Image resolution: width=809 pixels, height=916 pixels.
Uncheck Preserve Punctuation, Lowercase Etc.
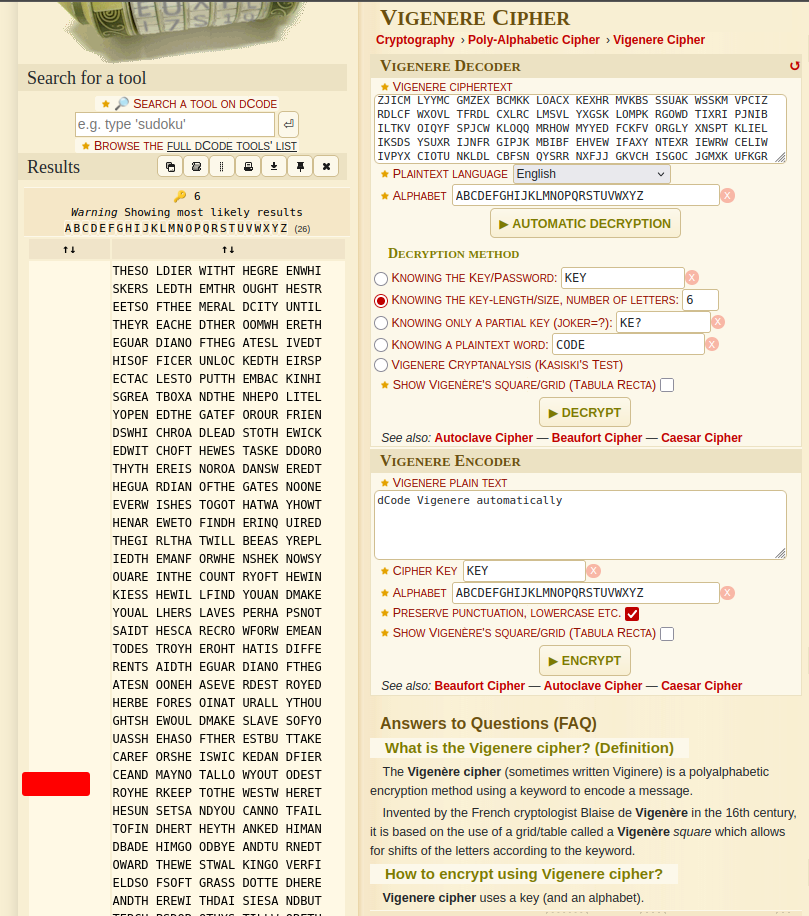tap(632, 613)
